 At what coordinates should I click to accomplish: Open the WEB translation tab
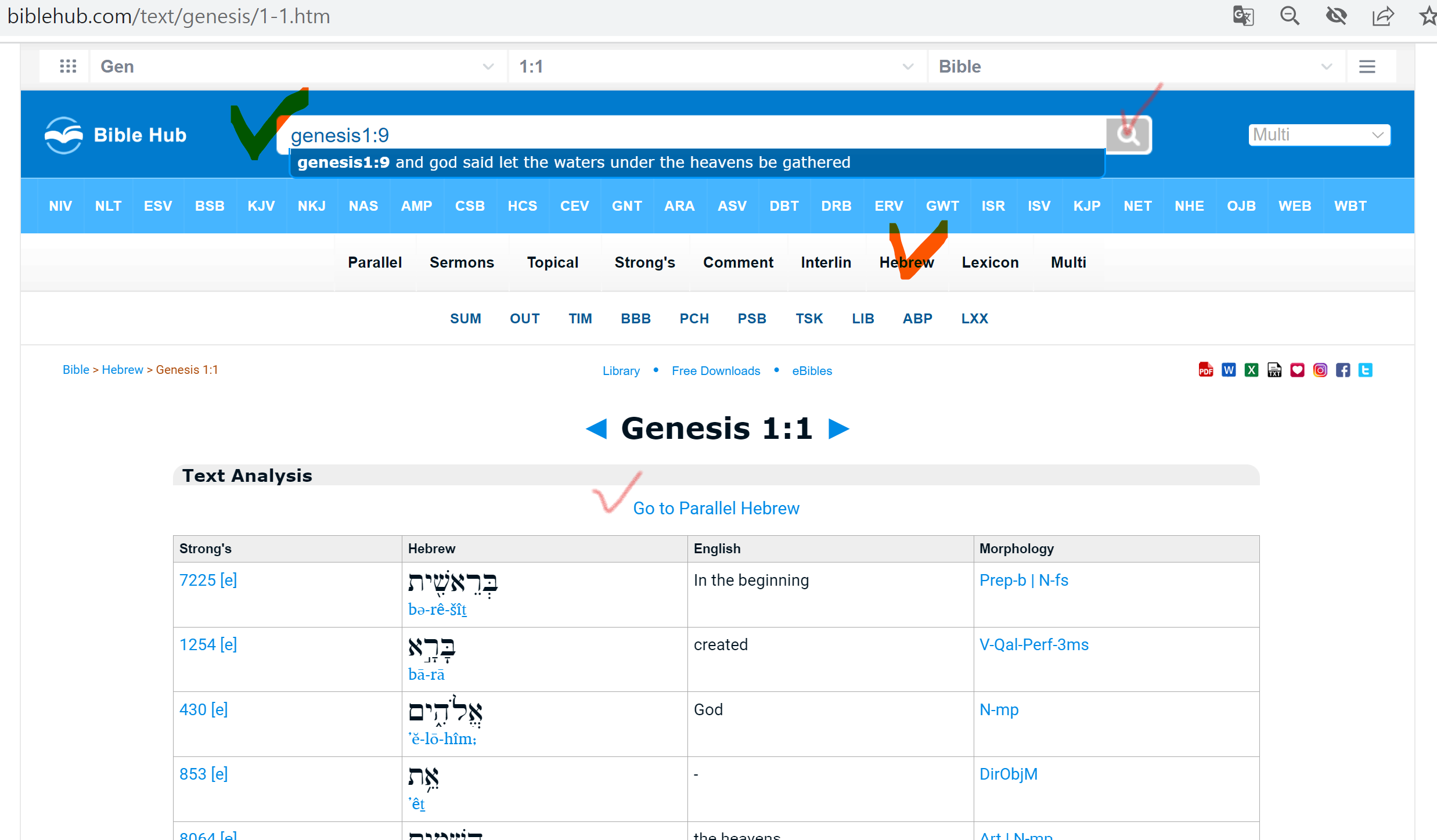[1295, 206]
